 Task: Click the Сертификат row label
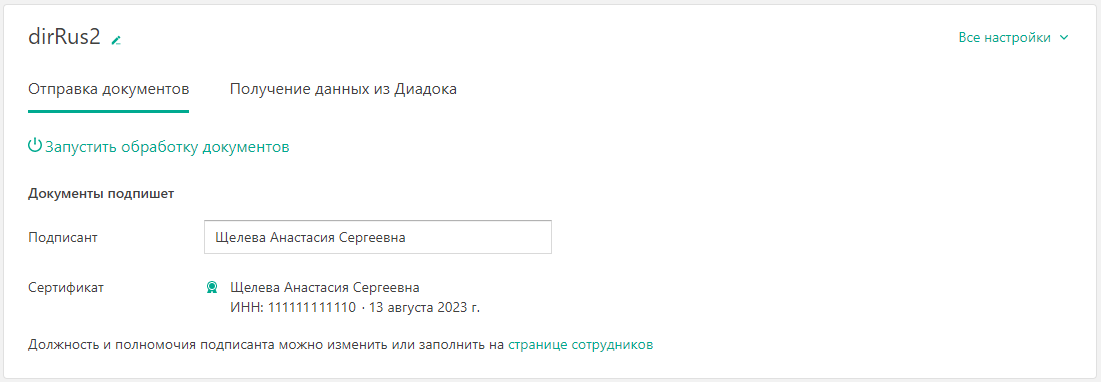[x=65, y=287]
